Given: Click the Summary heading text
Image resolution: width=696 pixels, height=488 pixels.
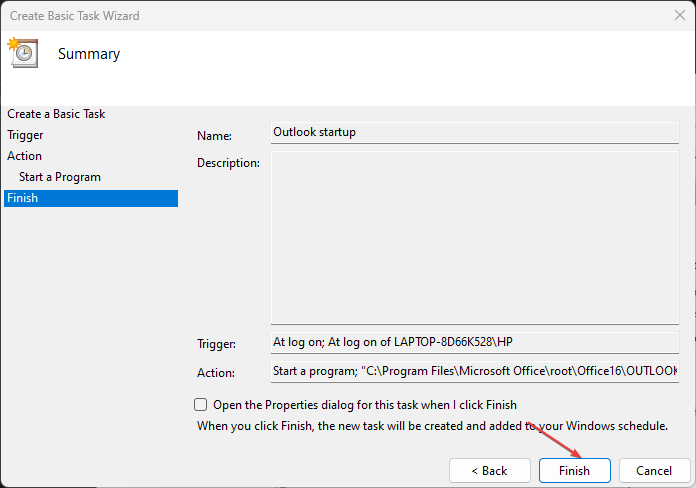Looking at the screenshot, I should click(89, 54).
